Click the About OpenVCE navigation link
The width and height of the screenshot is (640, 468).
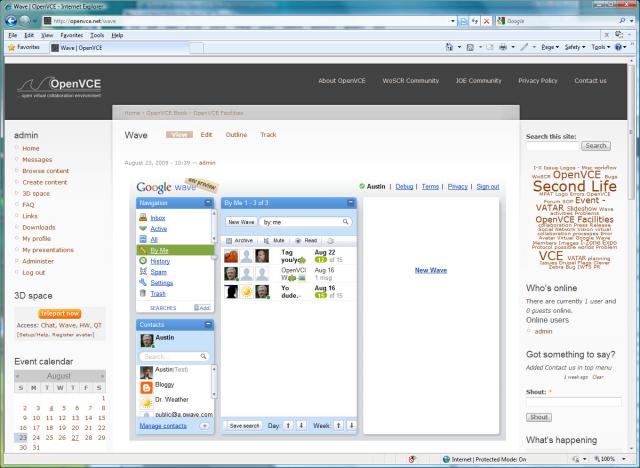click(342, 81)
